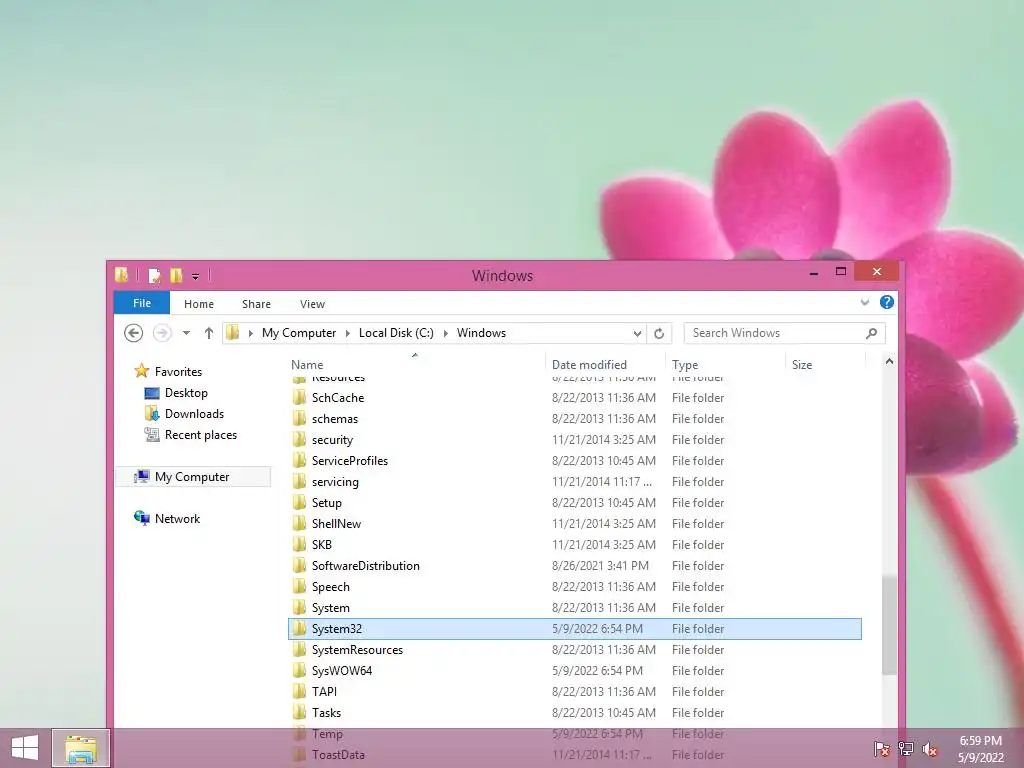Select the security folder icon
The image size is (1024, 768).
(x=299, y=440)
